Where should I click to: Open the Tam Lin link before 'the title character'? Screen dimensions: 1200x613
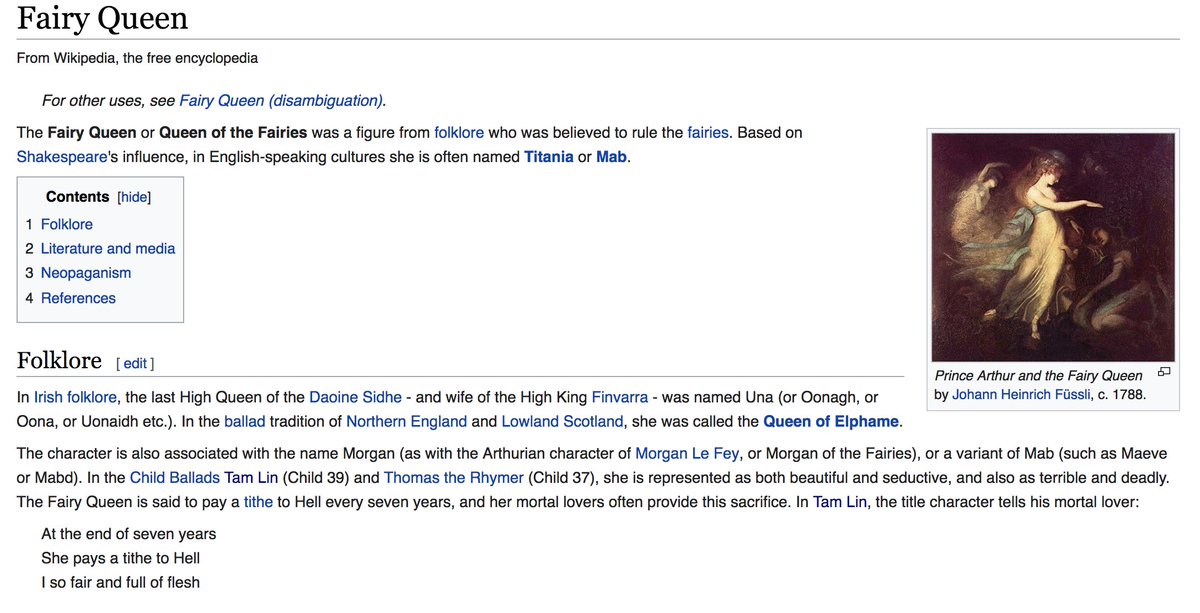pyautogui.click(x=840, y=502)
